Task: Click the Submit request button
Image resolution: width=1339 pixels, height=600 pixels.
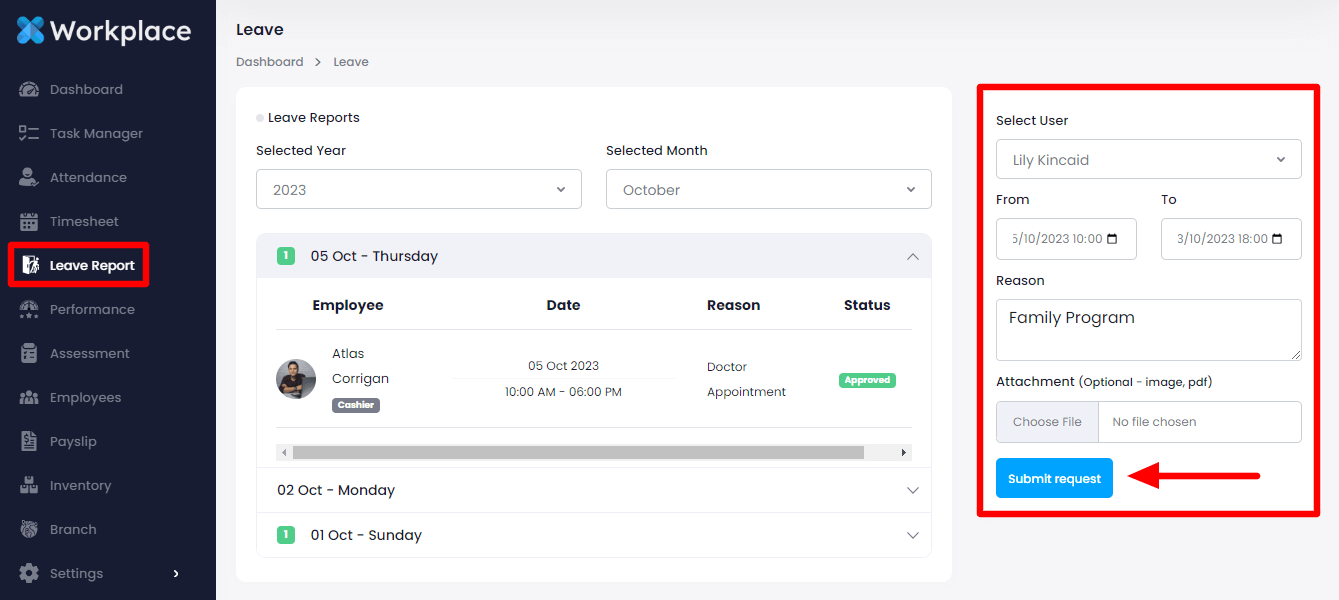Action: pos(1054,479)
